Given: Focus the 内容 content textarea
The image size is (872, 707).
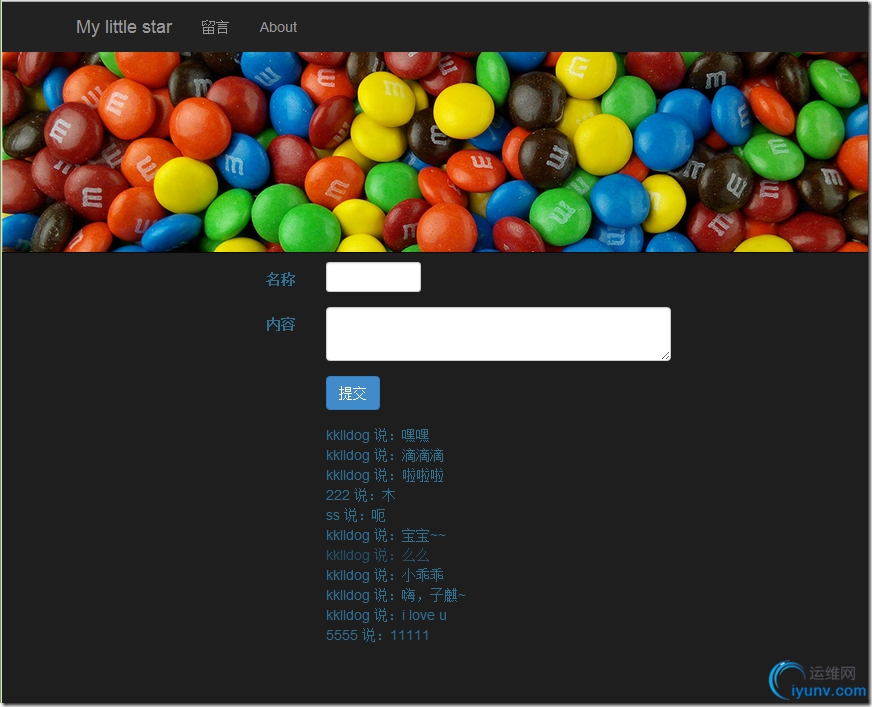Looking at the screenshot, I should coord(498,334).
